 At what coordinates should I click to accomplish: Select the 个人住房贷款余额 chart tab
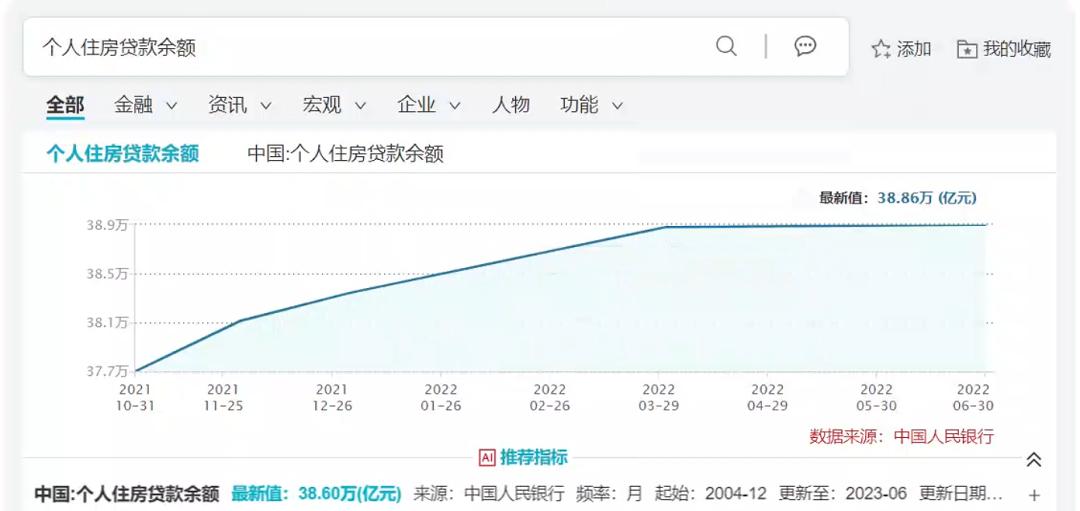click(x=123, y=153)
